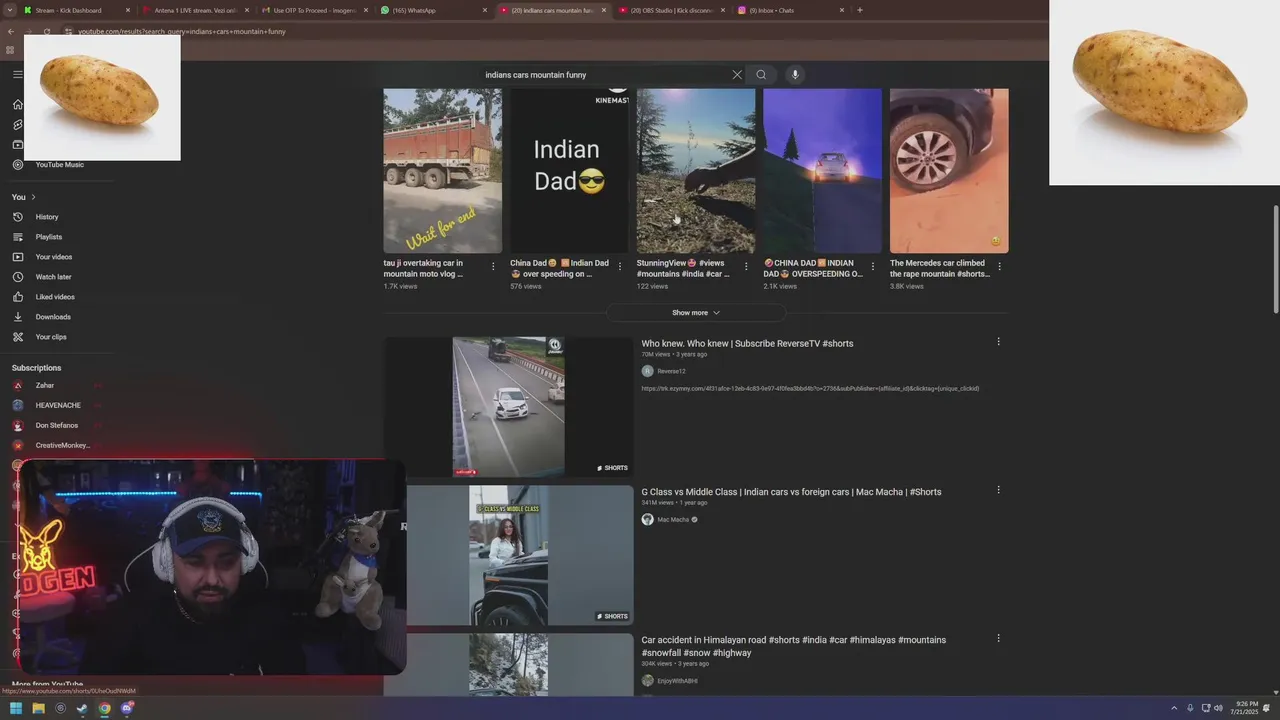
Task: Click the Subscriptions icon in sidebar
Action: (x=17, y=145)
